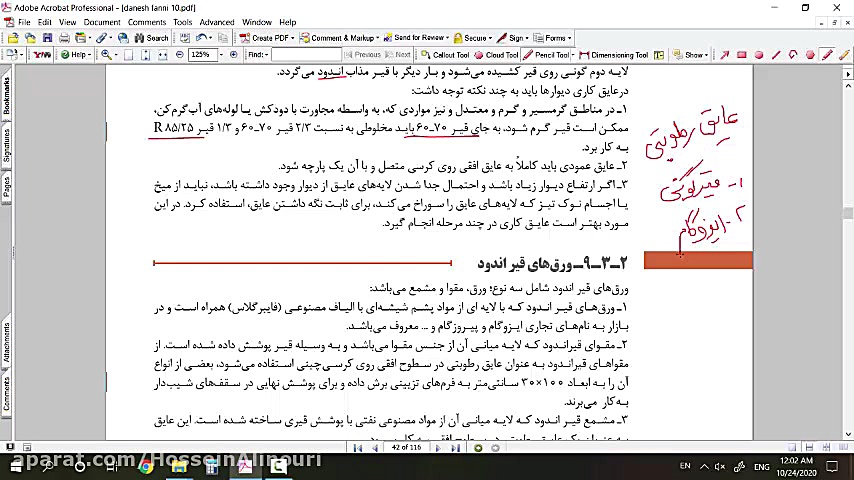
Task: Click the Open file folder icon
Action: 13,38
